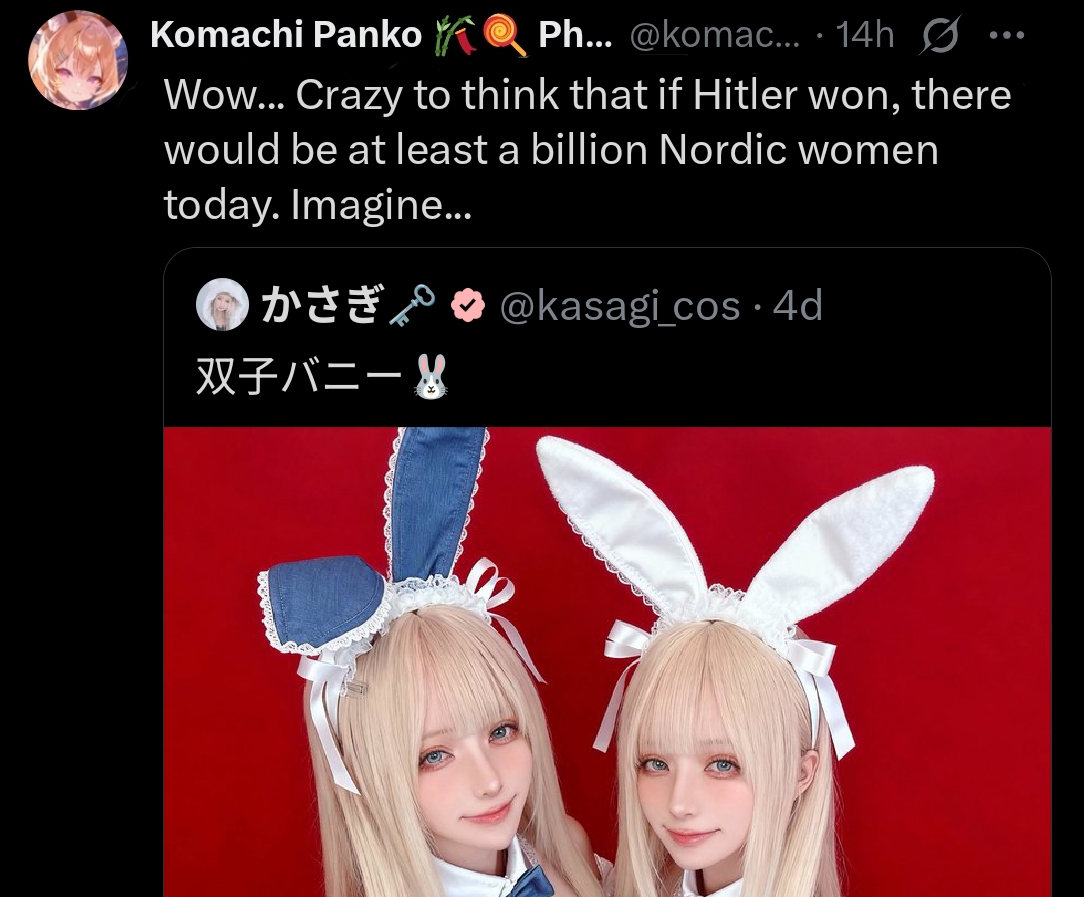Open the tweet text starting 'Wow... Crazy'
This screenshot has height=897, width=1084.
click(x=588, y=149)
